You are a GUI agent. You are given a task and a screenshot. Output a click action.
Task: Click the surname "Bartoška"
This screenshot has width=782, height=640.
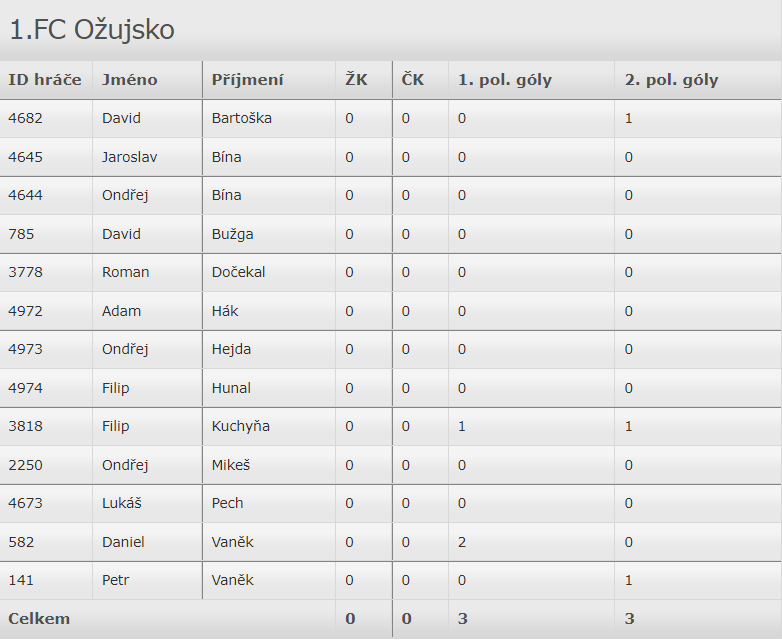pos(242,118)
